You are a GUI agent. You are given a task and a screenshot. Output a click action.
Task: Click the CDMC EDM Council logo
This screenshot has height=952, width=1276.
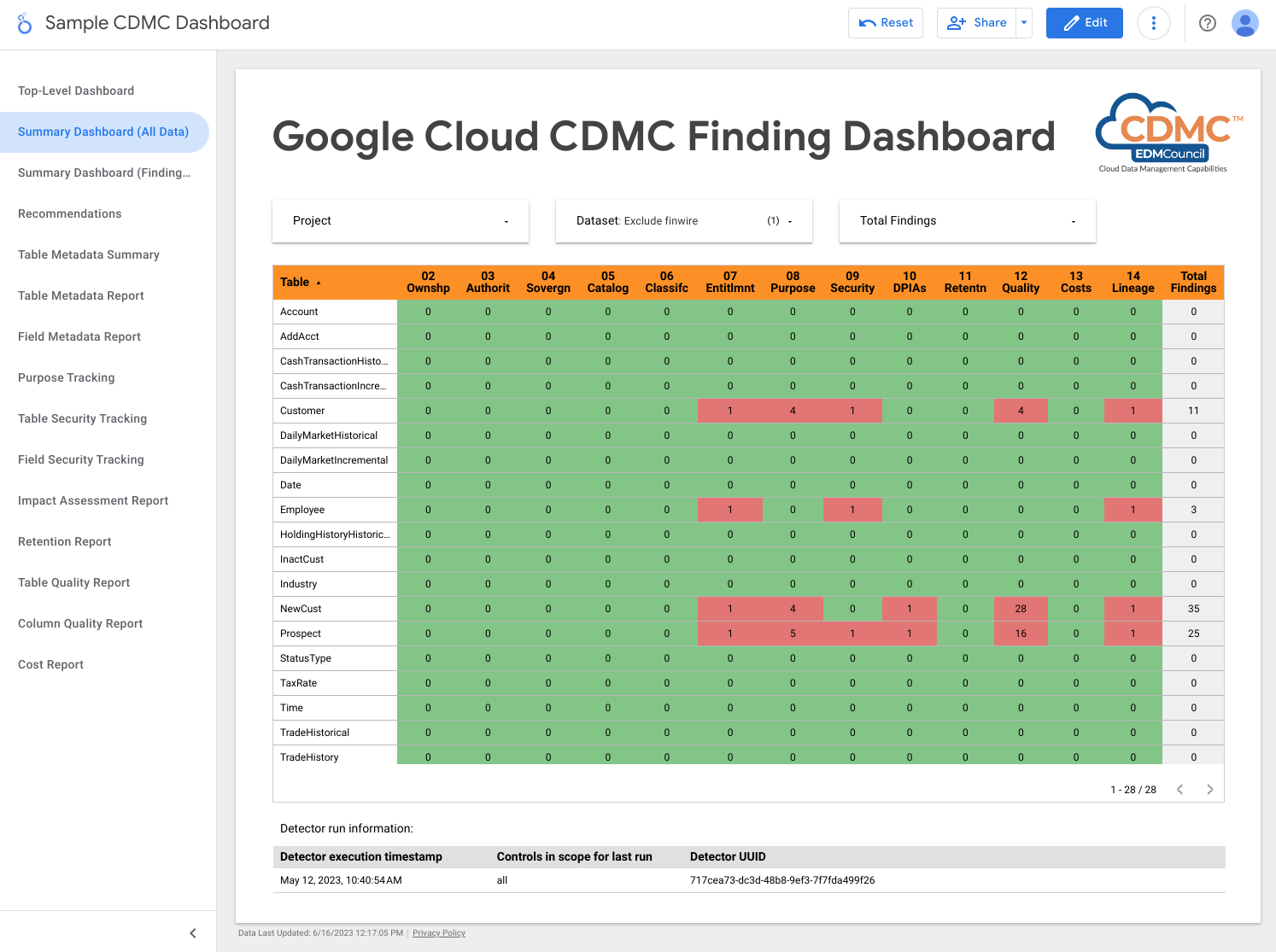point(1167,133)
